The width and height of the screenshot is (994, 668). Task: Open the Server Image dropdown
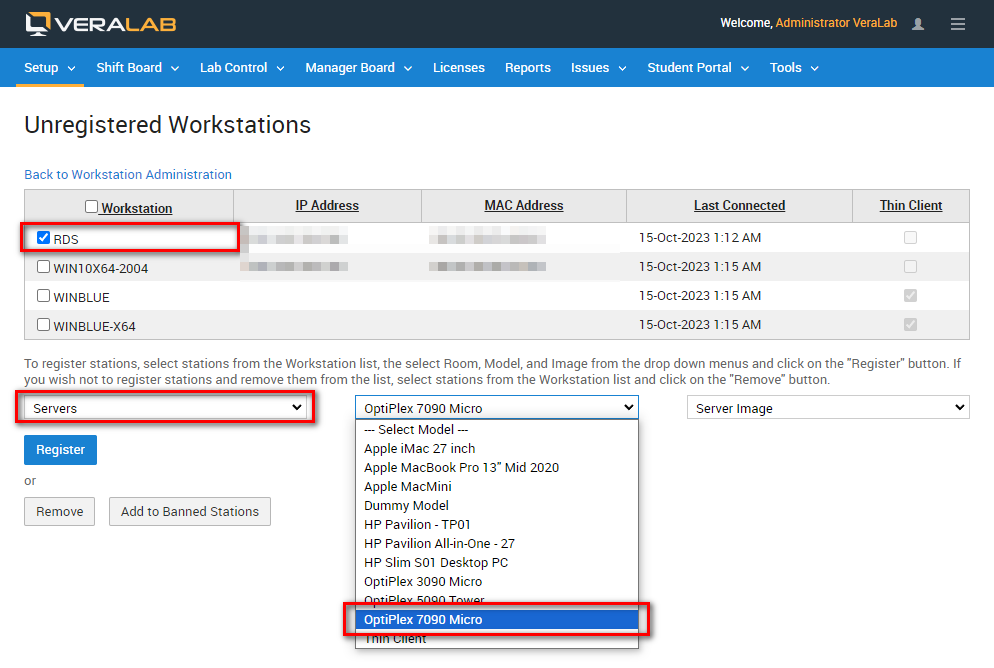coord(828,408)
